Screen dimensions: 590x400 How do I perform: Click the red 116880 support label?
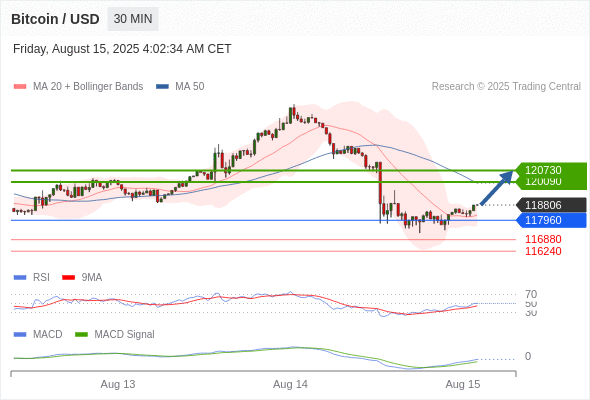543,239
